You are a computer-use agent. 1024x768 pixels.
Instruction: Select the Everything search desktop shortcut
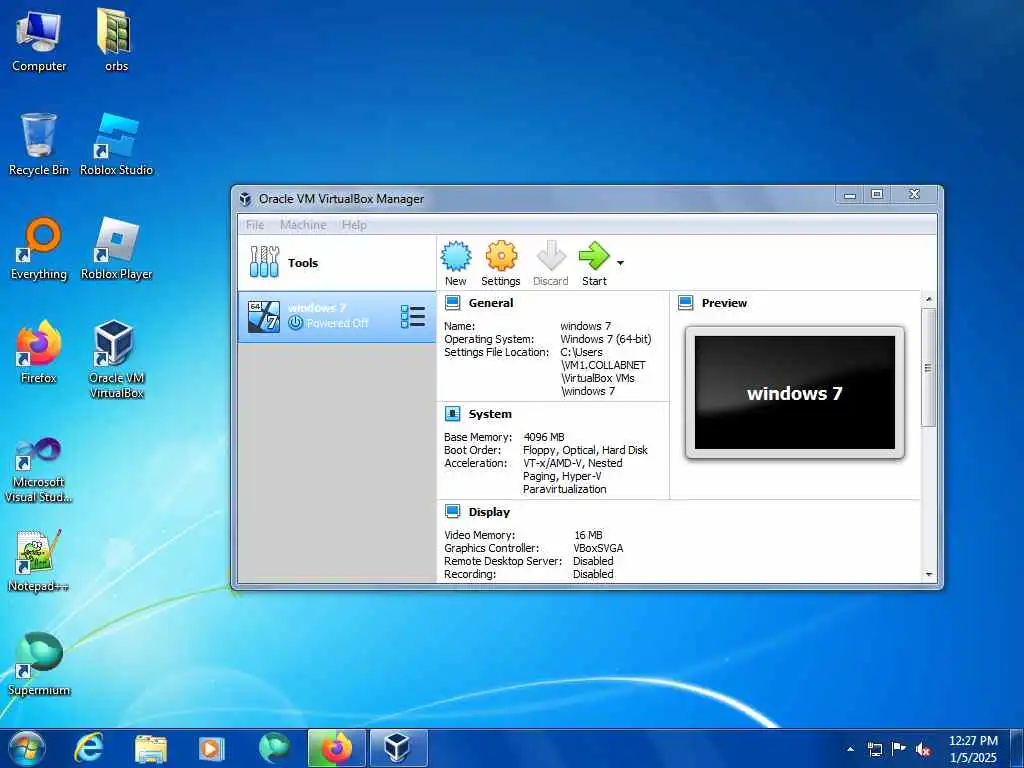tap(39, 249)
